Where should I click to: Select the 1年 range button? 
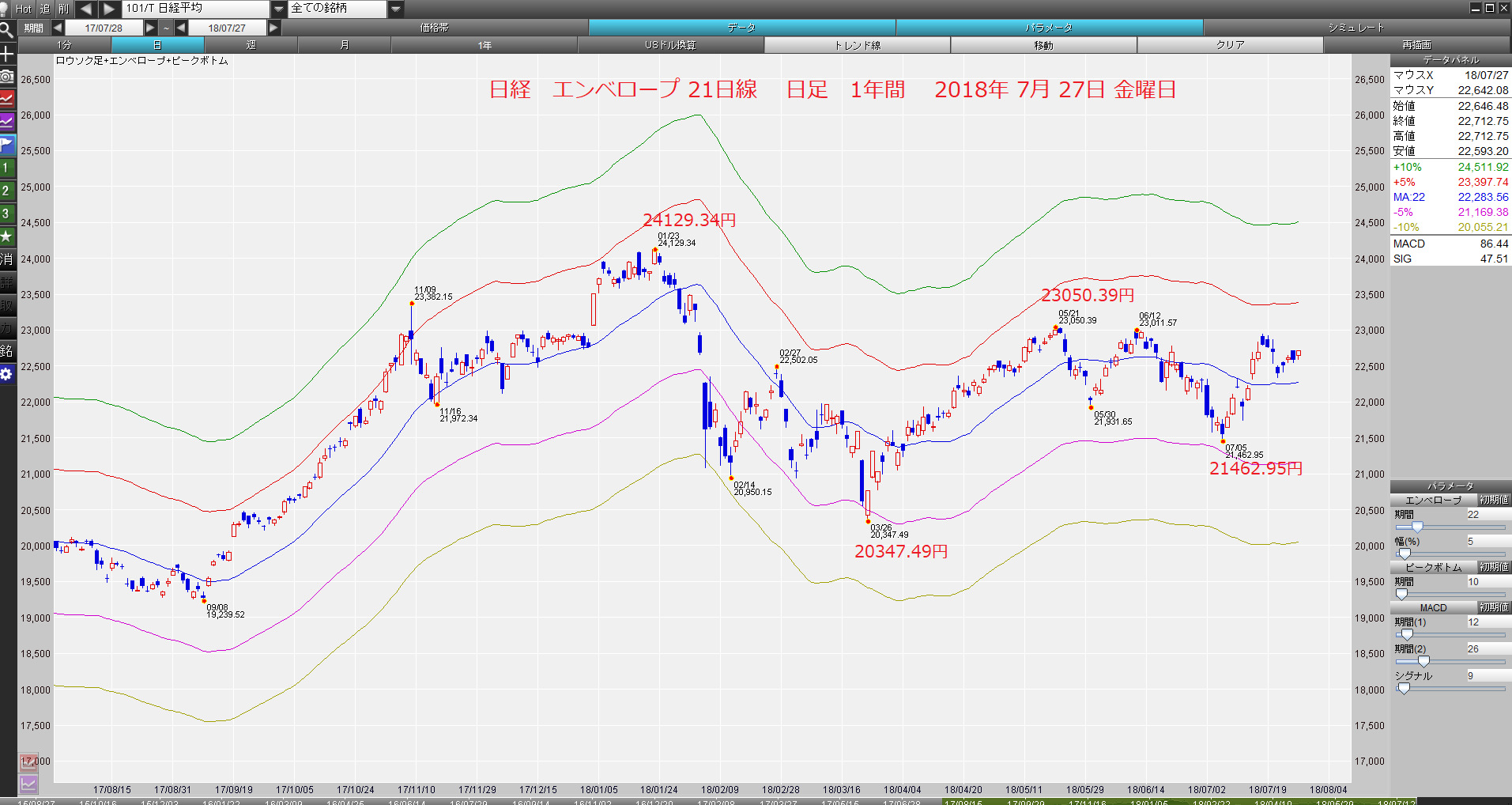(x=485, y=45)
